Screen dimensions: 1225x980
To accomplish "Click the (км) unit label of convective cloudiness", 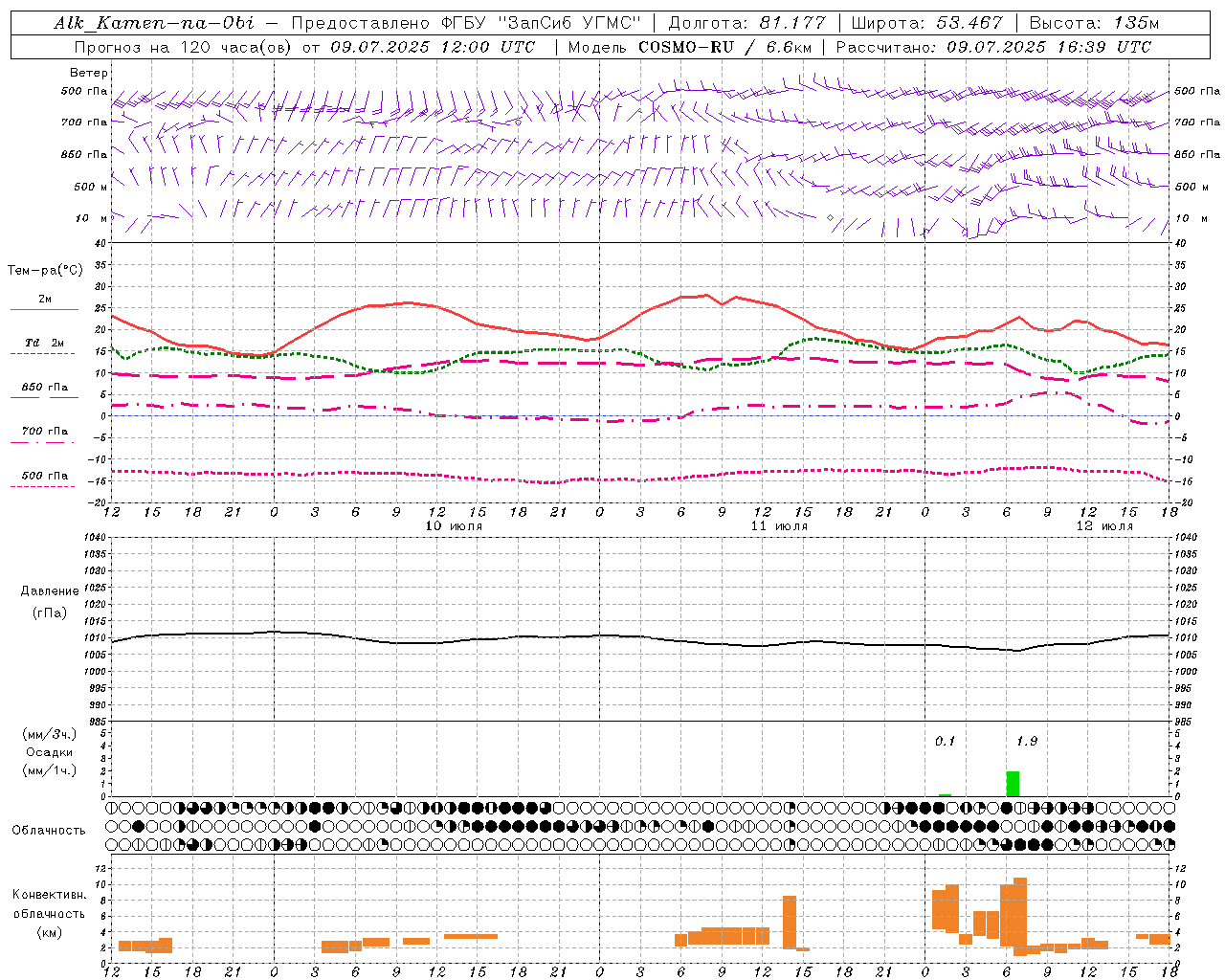I will (50, 932).
